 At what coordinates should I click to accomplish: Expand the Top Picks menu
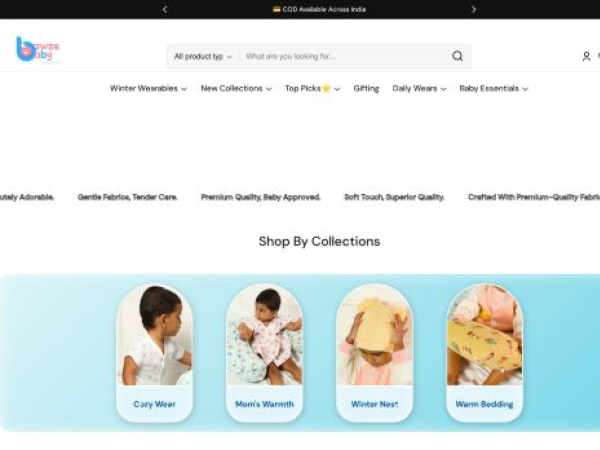[x=312, y=88]
